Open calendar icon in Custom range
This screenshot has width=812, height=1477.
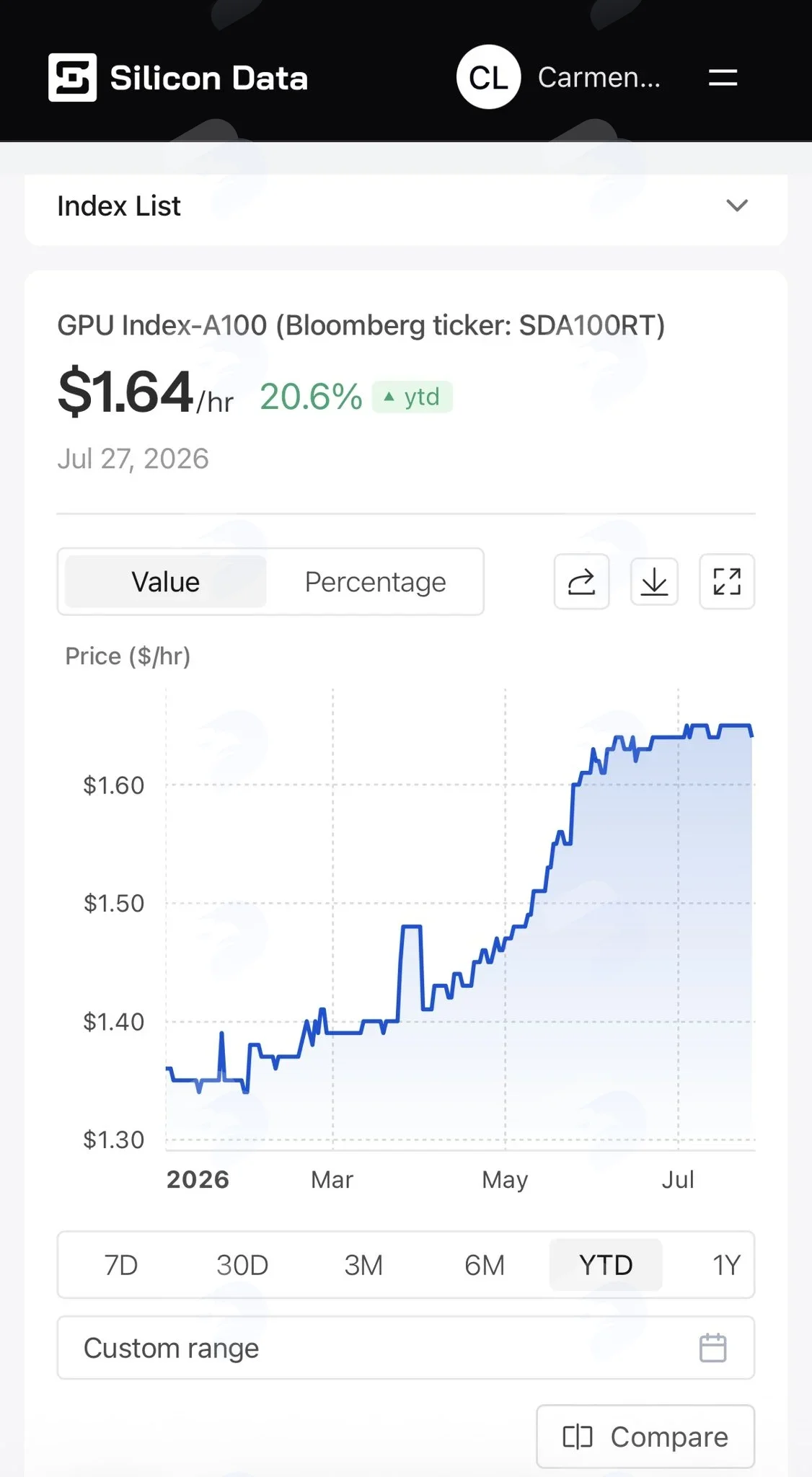point(713,1348)
